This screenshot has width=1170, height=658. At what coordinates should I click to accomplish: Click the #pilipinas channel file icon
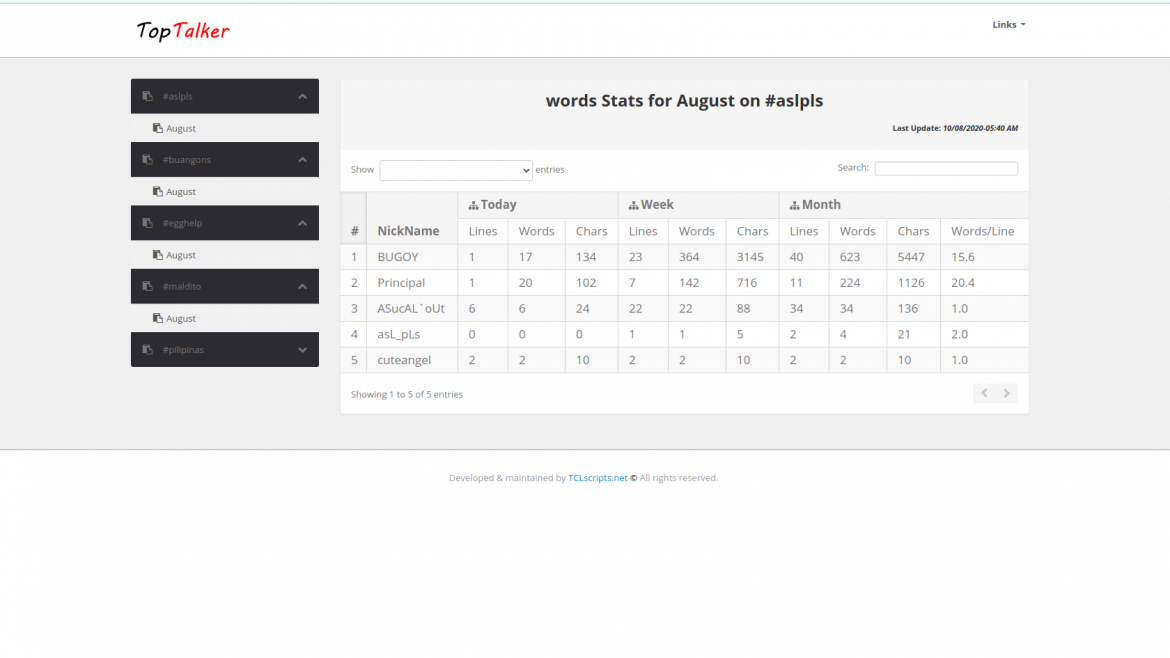pos(148,350)
